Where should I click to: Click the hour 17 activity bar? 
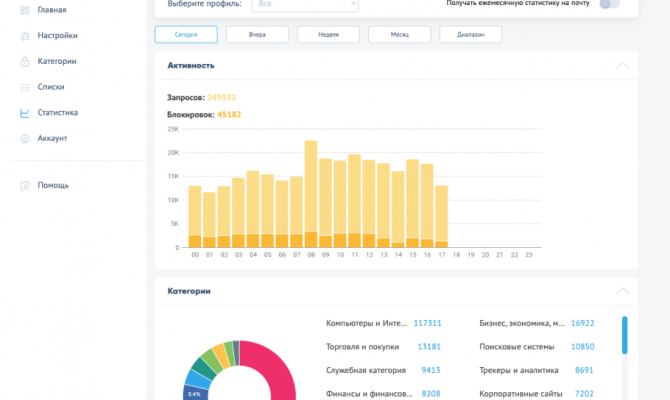click(x=441, y=216)
